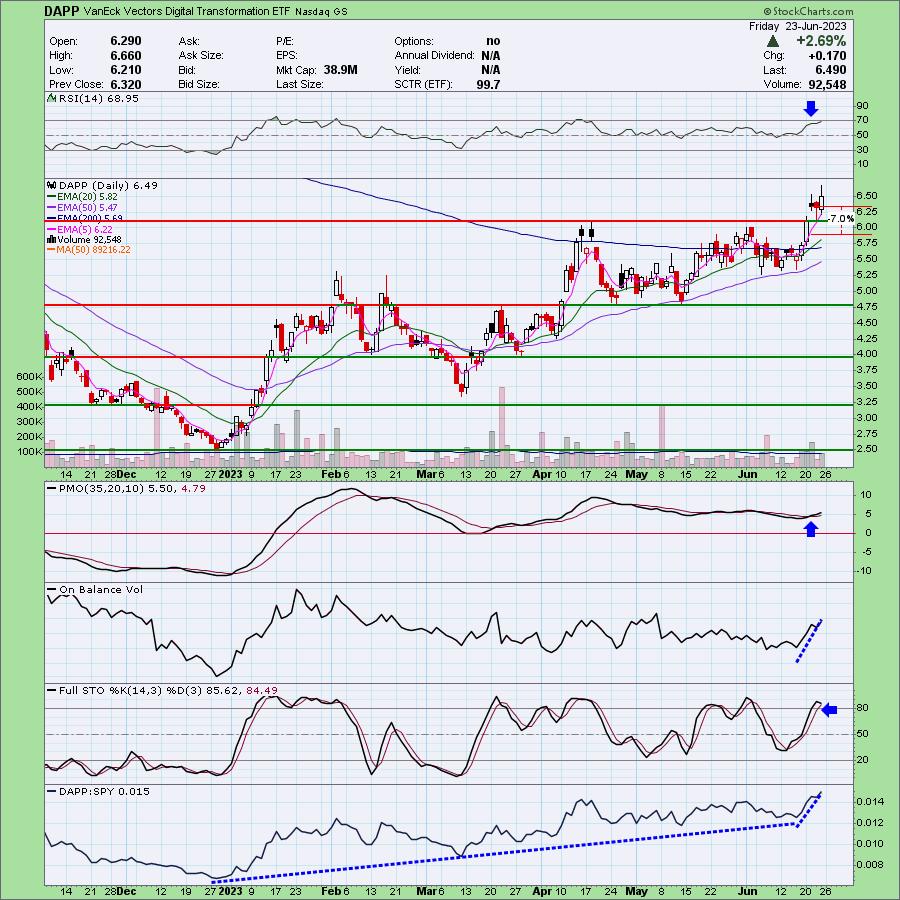Click the header Volume value 92,548
900x900 pixels.
pyautogui.click(x=826, y=84)
